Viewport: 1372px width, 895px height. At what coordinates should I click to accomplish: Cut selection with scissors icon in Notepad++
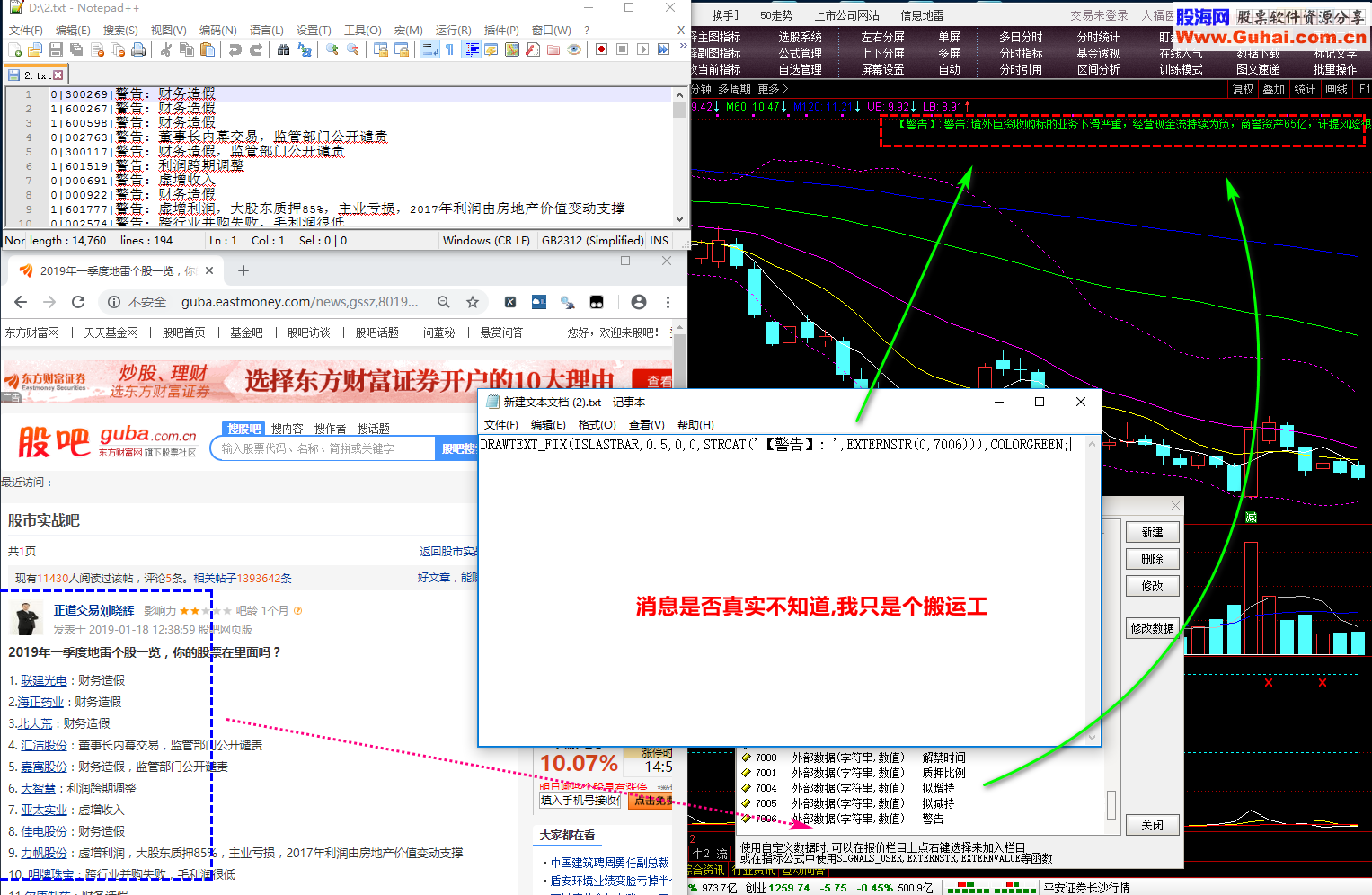tap(166, 49)
